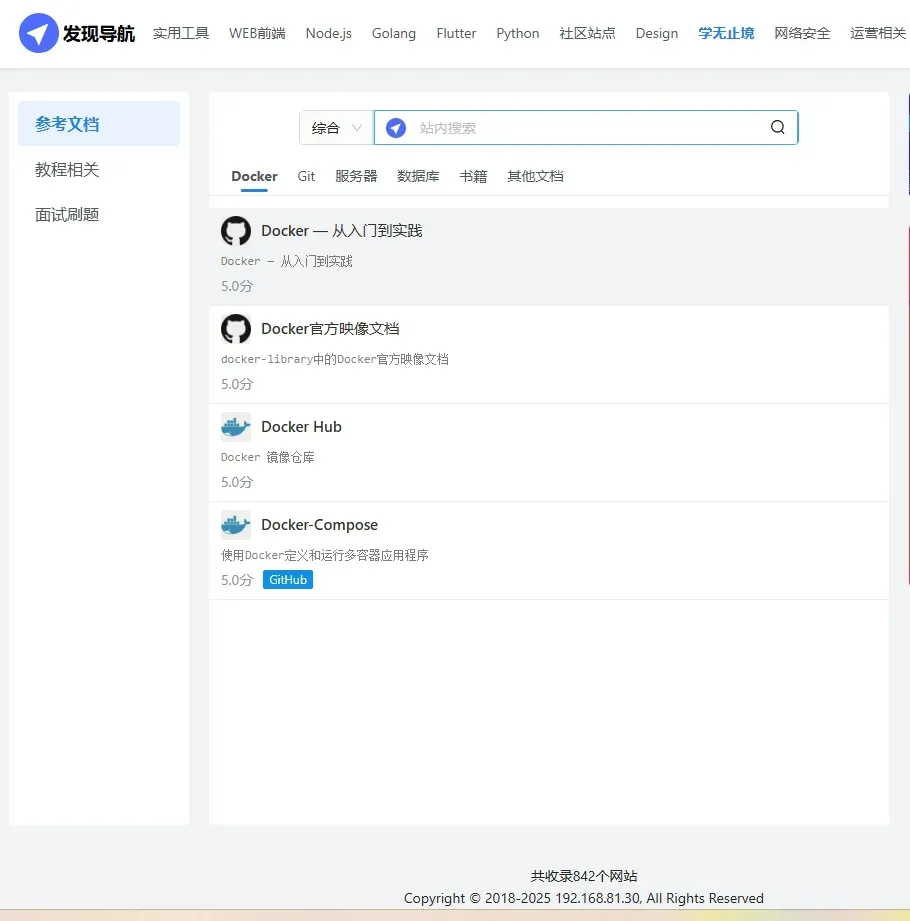Open 教程相关 in the left sidebar
The image size is (910, 921).
pyautogui.click(x=67, y=170)
